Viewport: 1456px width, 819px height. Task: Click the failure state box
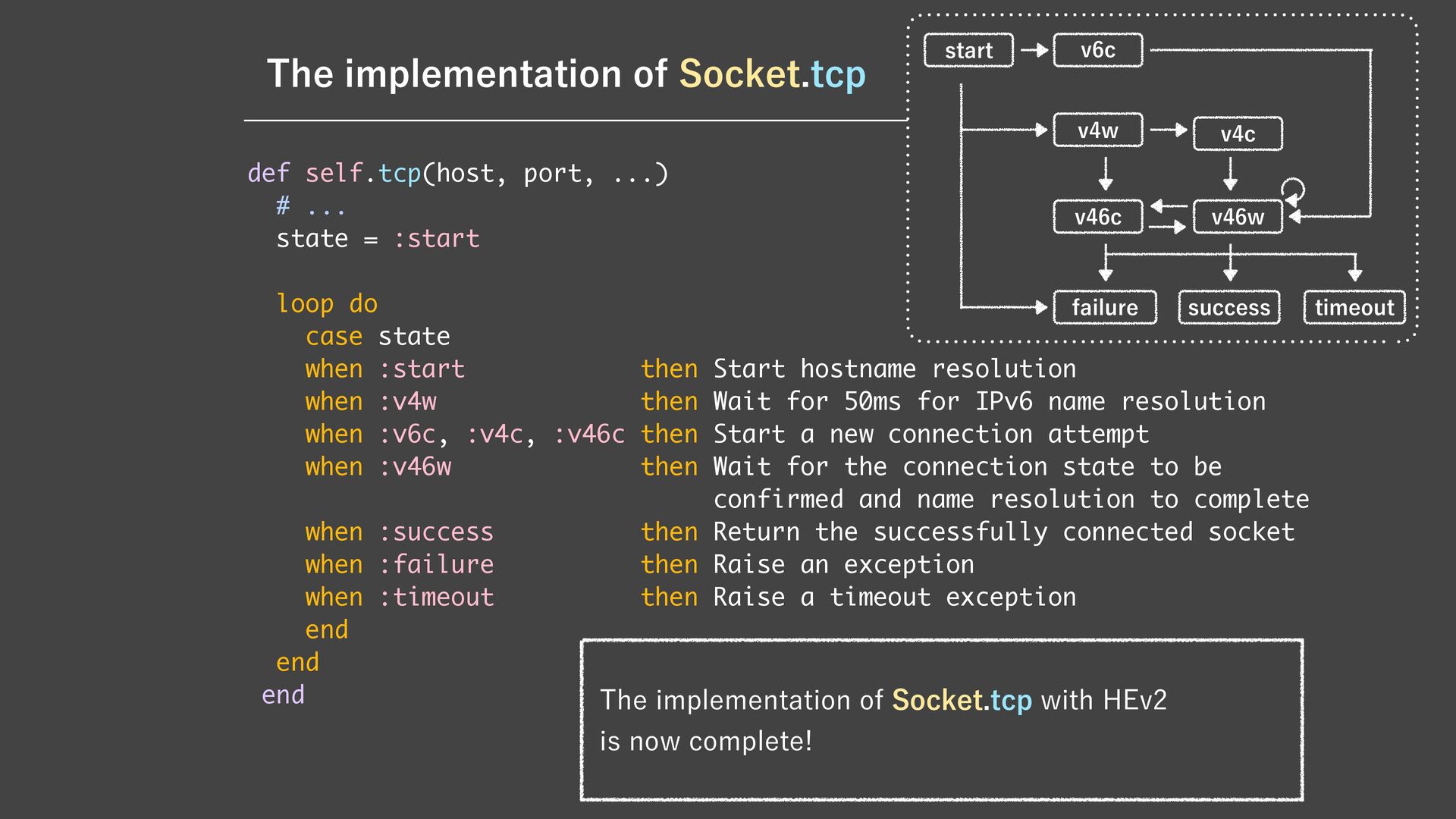tap(1105, 307)
